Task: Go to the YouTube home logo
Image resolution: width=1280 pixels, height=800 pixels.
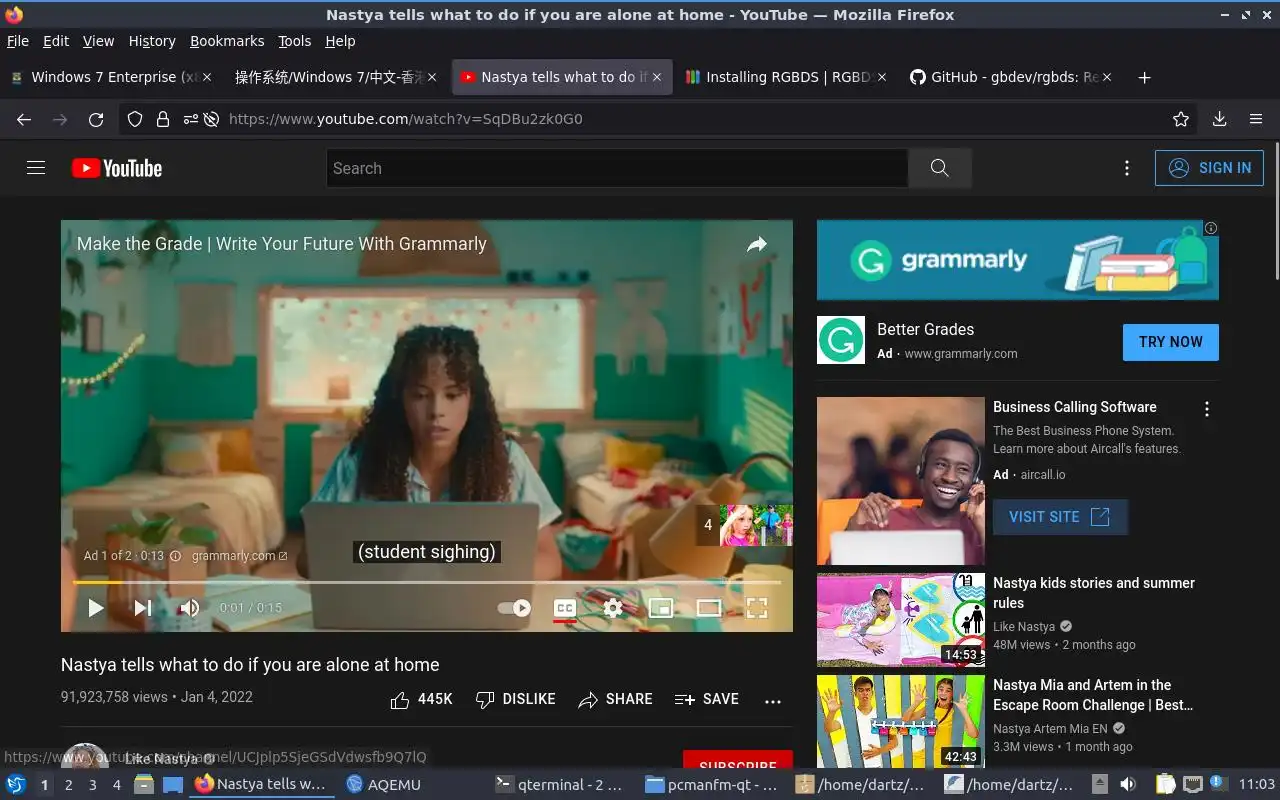Action: 117,168
